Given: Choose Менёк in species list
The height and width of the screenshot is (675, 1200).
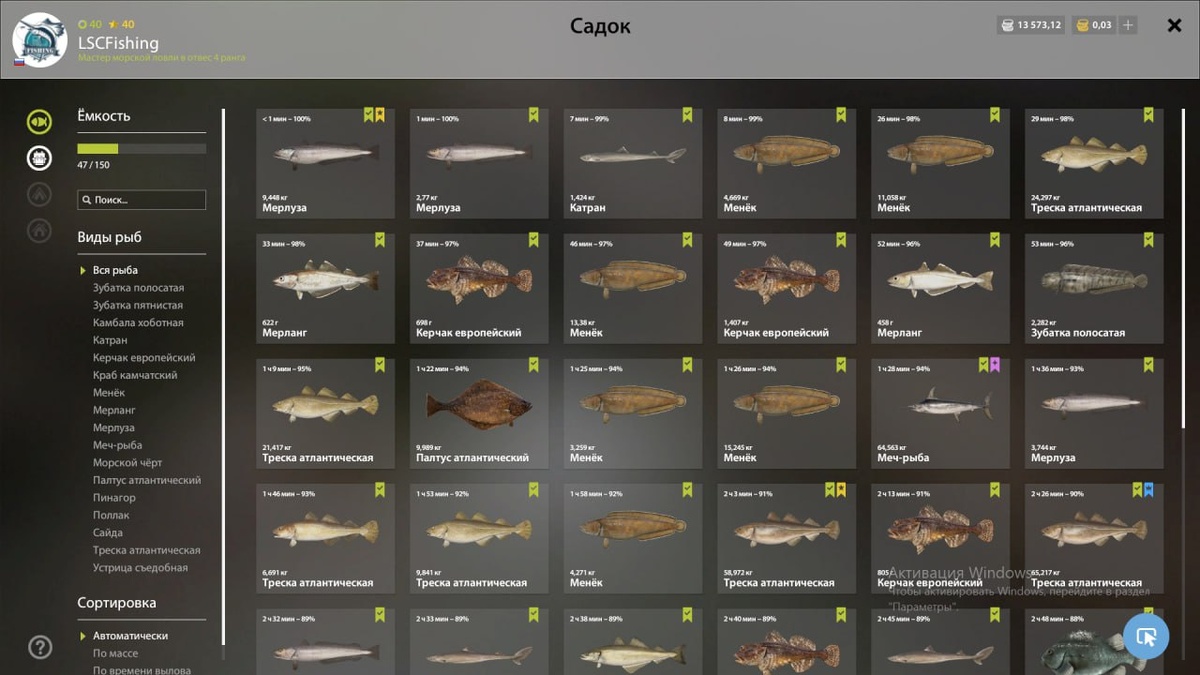Looking at the screenshot, I should coord(109,393).
